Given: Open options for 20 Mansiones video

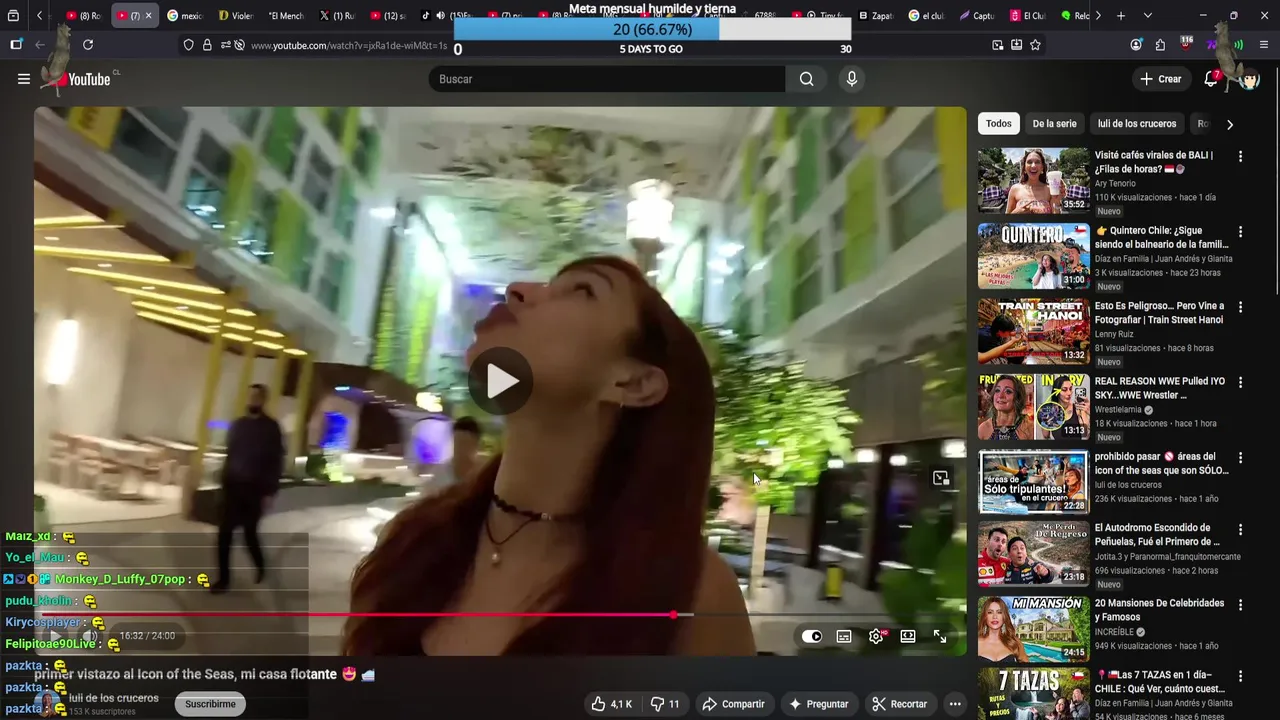Looking at the screenshot, I should pos(1240,605).
